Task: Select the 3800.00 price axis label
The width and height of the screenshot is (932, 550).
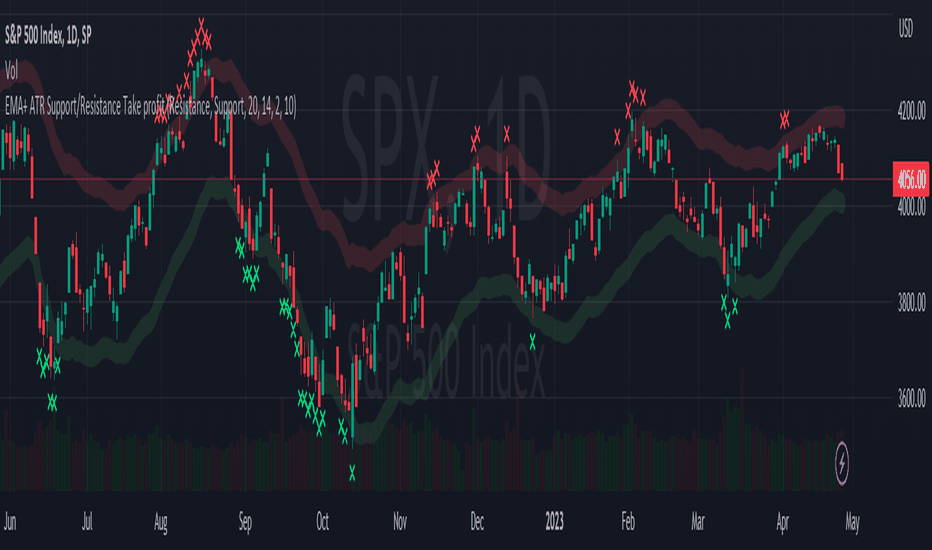Action: pos(911,302)
